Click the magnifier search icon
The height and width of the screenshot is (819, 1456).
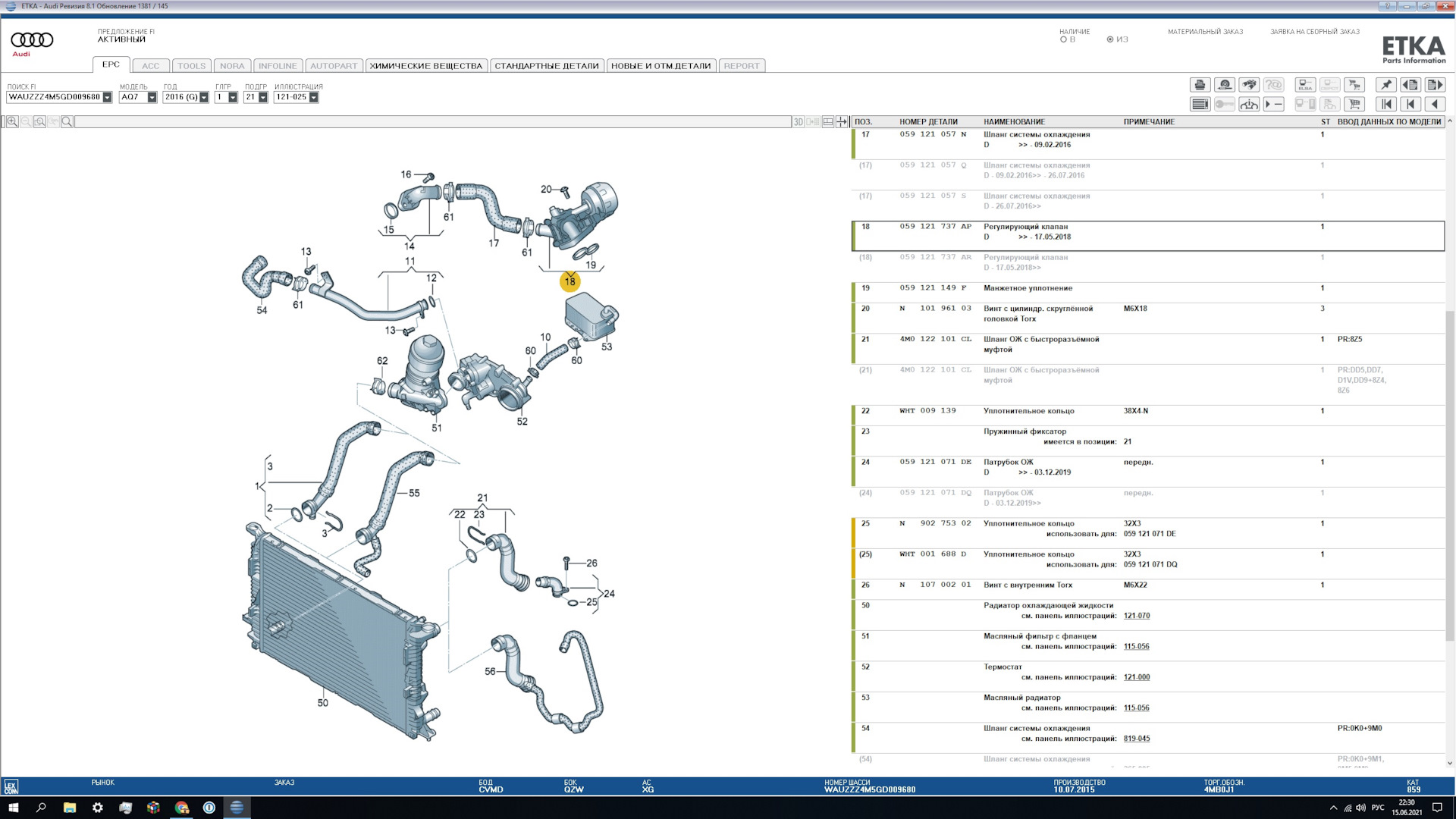(x=67, y=122)
